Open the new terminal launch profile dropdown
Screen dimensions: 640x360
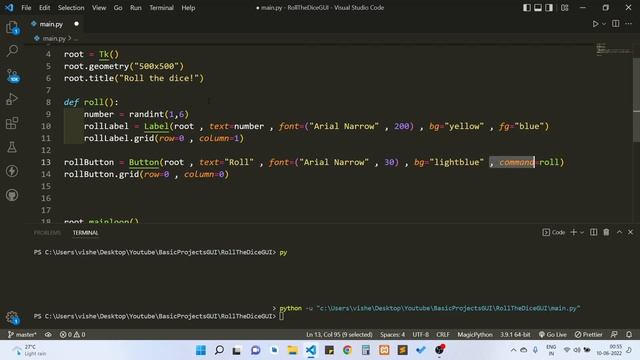click(582, 232)
